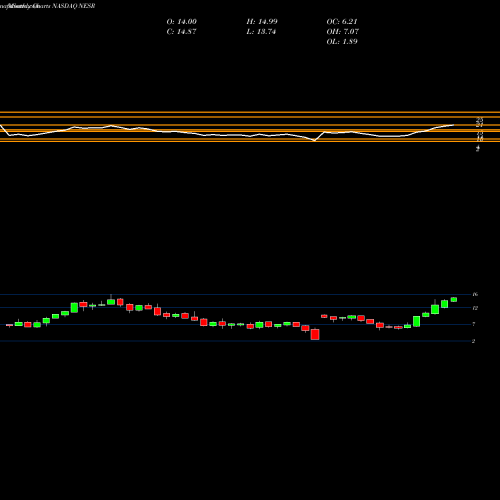Click the 16 price axis label

pyautogui.click(x=475, y=294)
